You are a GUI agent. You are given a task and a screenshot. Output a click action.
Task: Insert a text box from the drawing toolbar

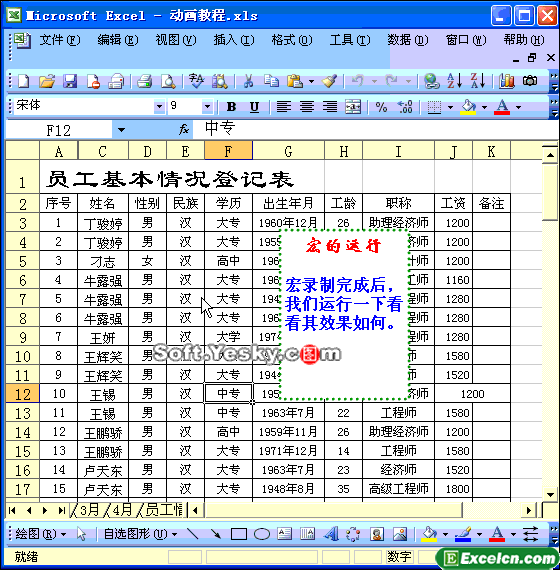[x=284, y=534]
